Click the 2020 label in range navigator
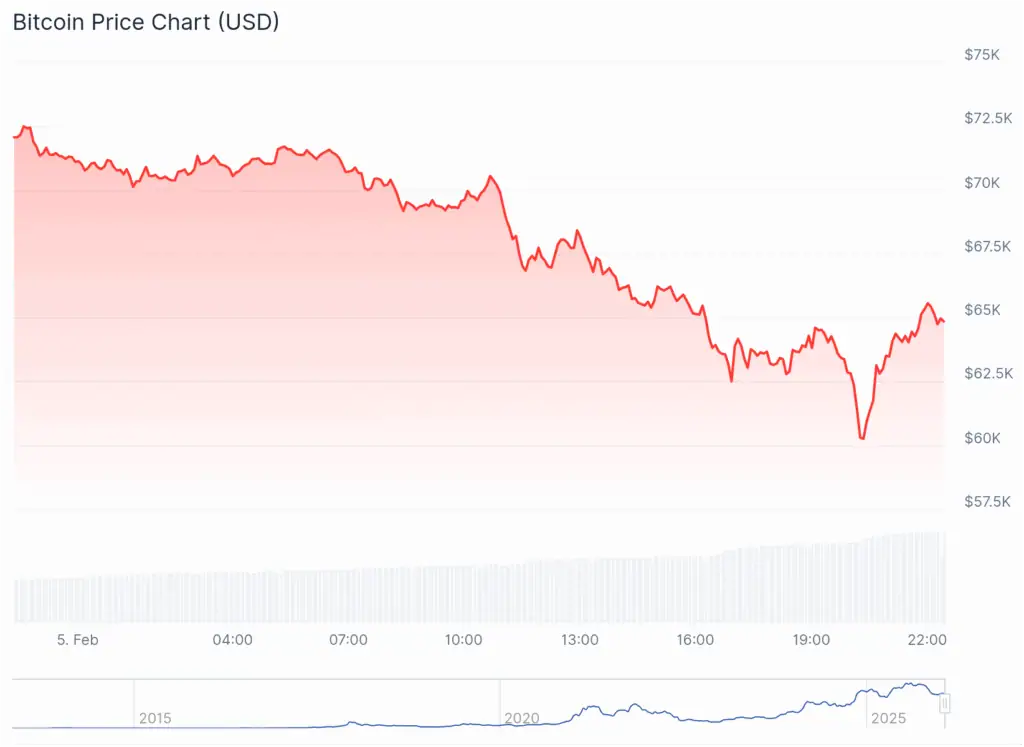This screenshot has height=747, width=1024. click(x=522, y=718)
